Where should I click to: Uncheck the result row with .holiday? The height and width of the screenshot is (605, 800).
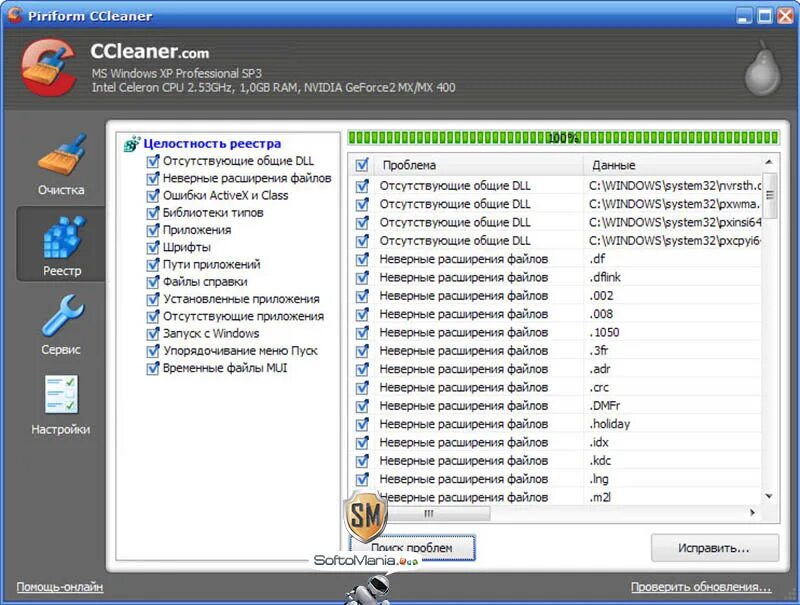click(362, 424)
